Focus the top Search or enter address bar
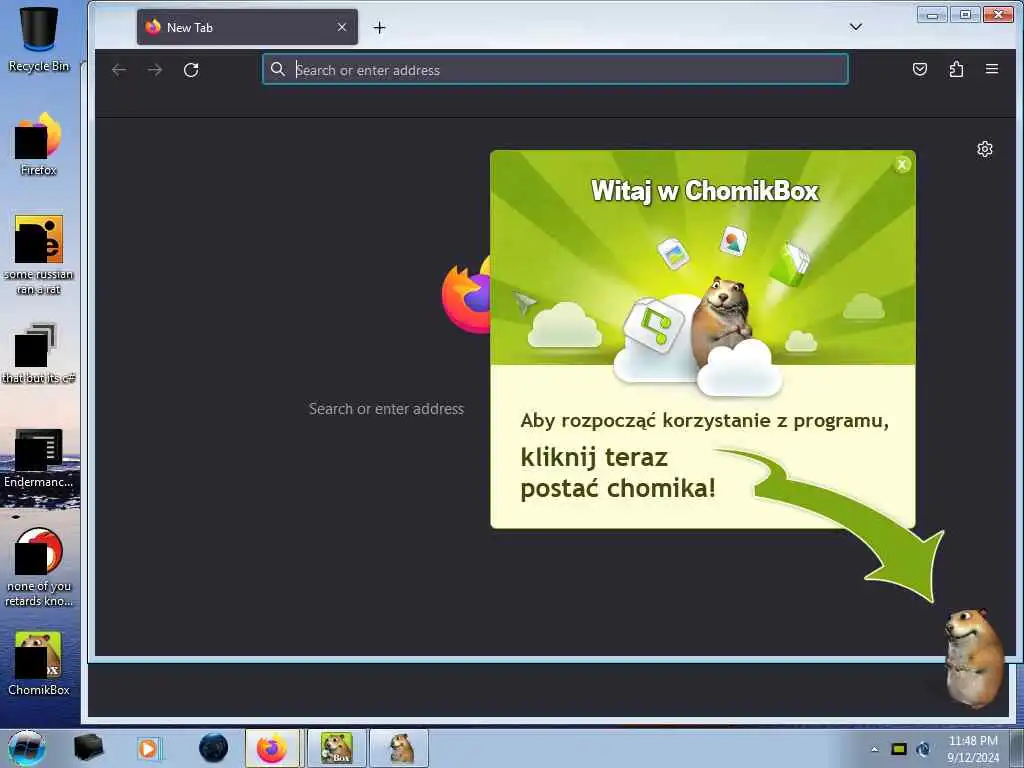 tap(555, 69)
